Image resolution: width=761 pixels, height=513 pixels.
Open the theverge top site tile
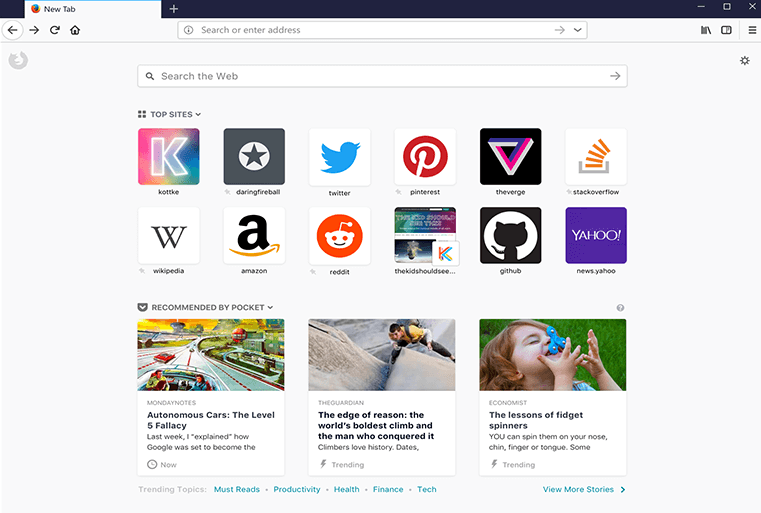(511, 157)
